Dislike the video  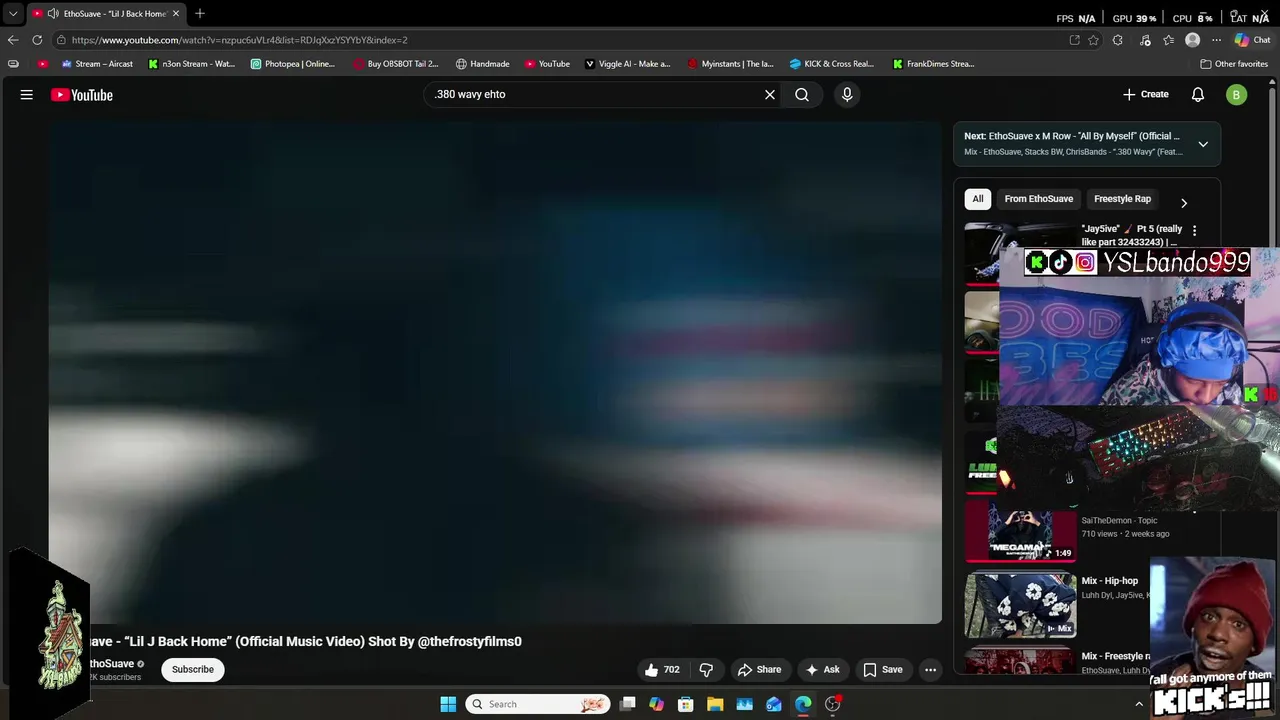[x=706, y=670]
